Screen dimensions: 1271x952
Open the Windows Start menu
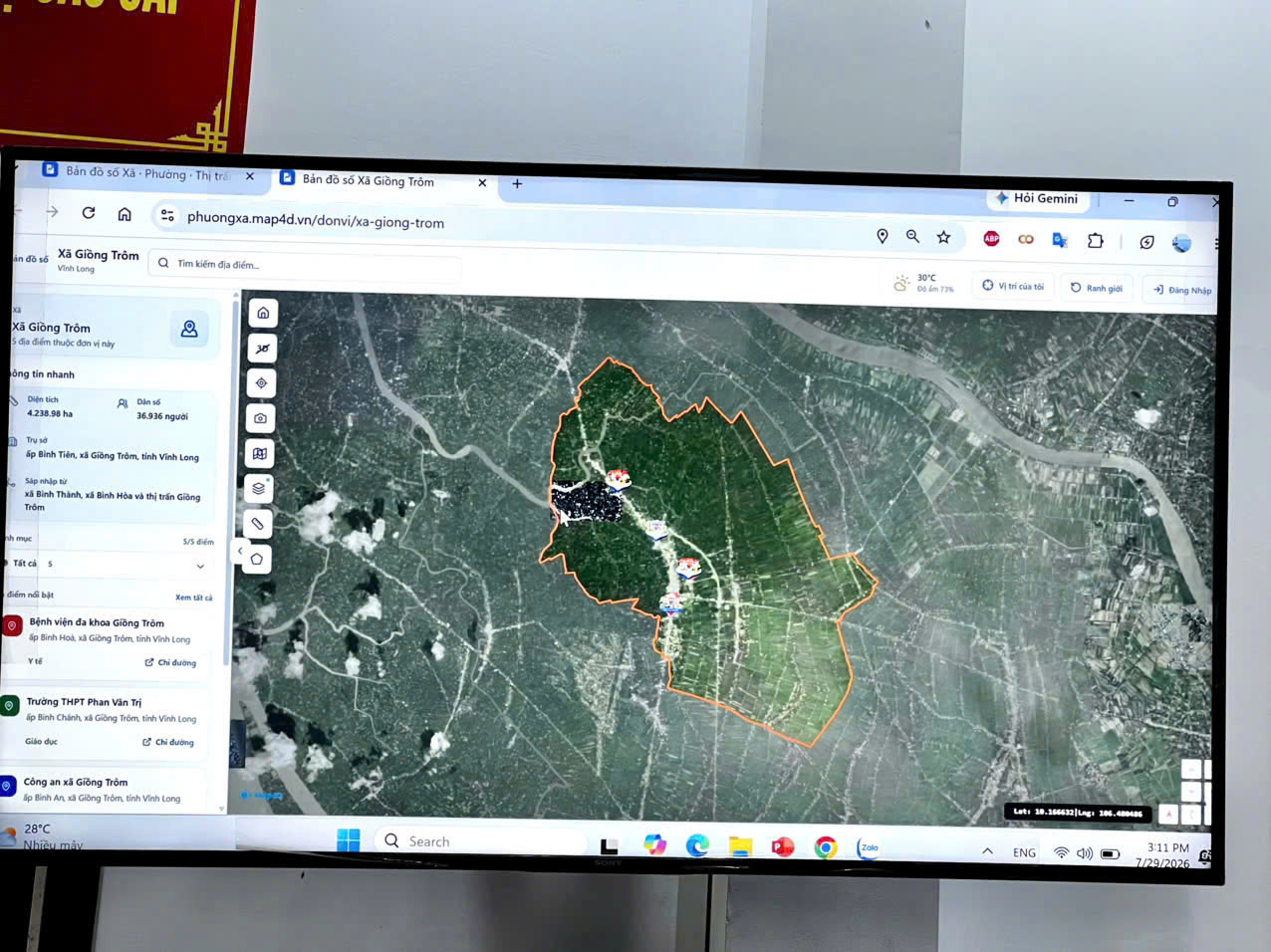[349, 840]
